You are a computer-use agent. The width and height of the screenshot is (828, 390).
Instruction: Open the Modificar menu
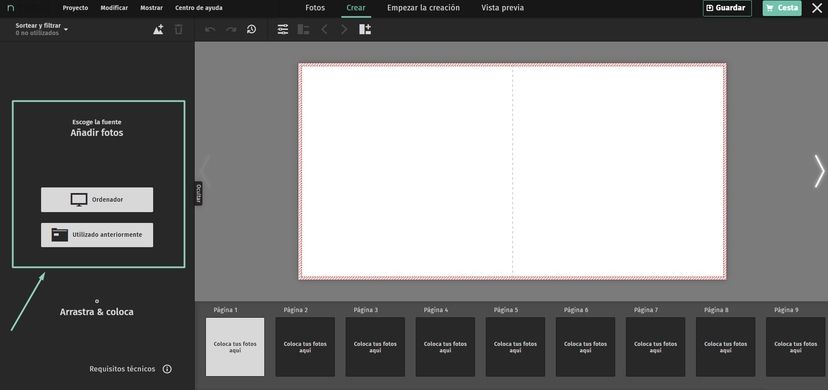114,8
